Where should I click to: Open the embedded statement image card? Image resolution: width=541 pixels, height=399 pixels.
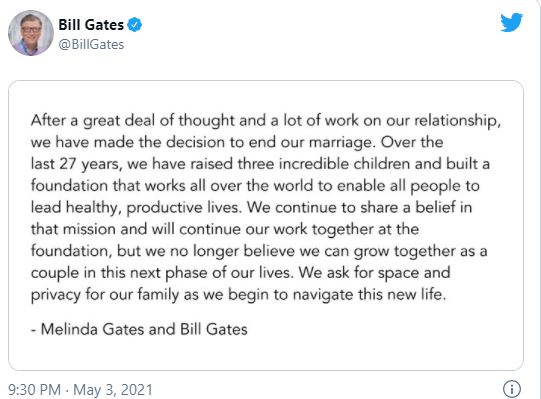coord(266,225)
